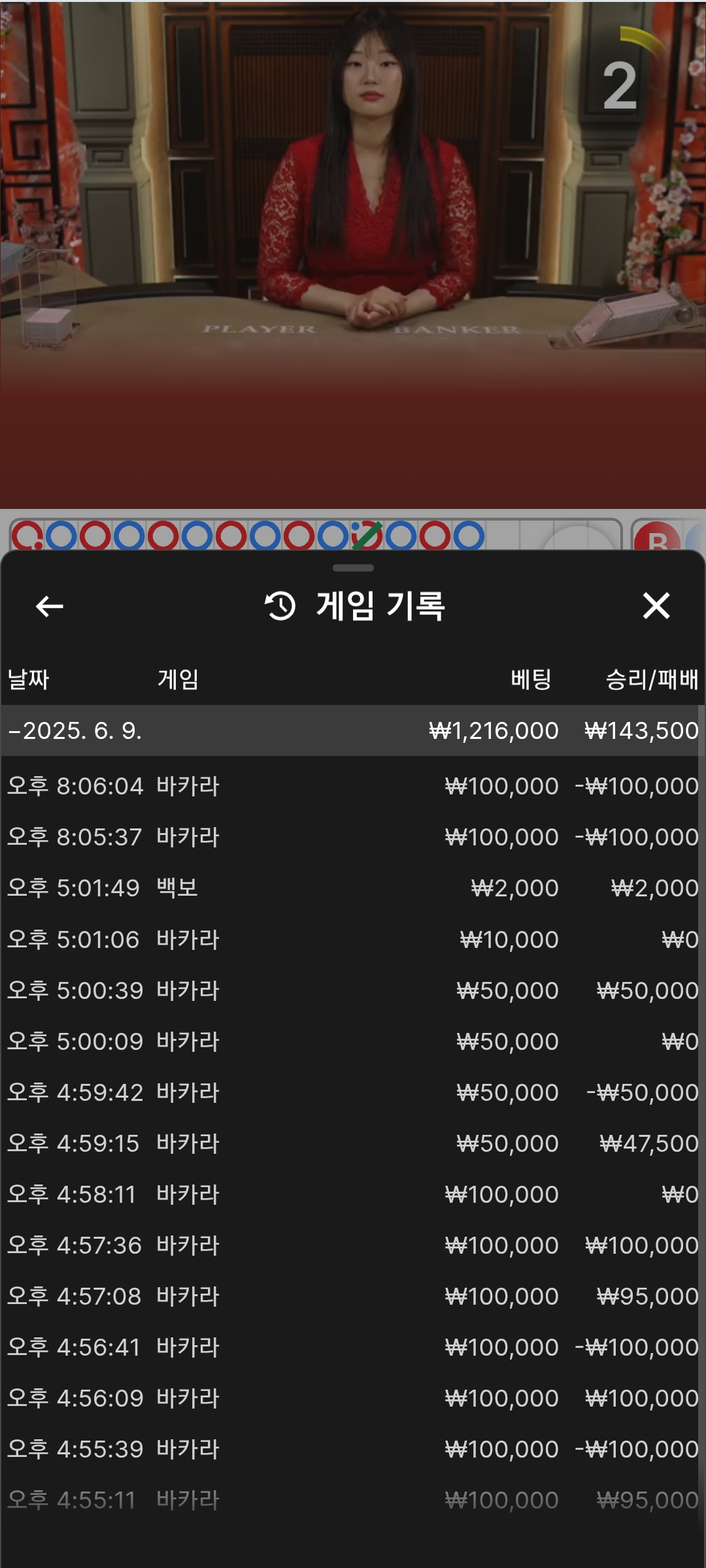Tap the ₩50,000 bet in the 4:59:42 row
Screen dimensions: 706x1568
tap(507, 1092)
